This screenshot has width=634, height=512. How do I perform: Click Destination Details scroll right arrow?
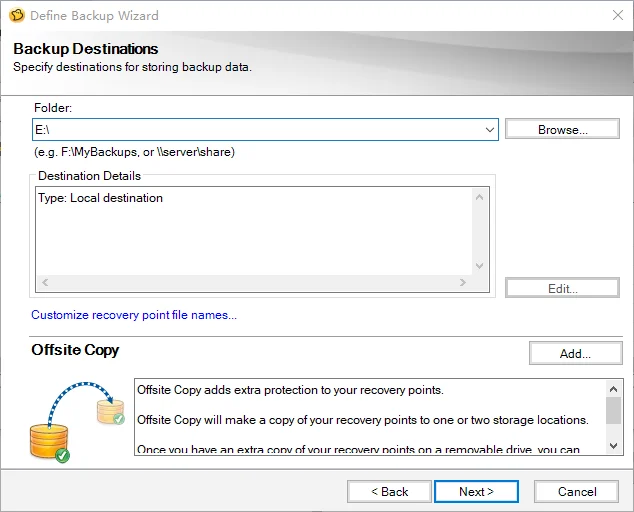pos(463,282)
